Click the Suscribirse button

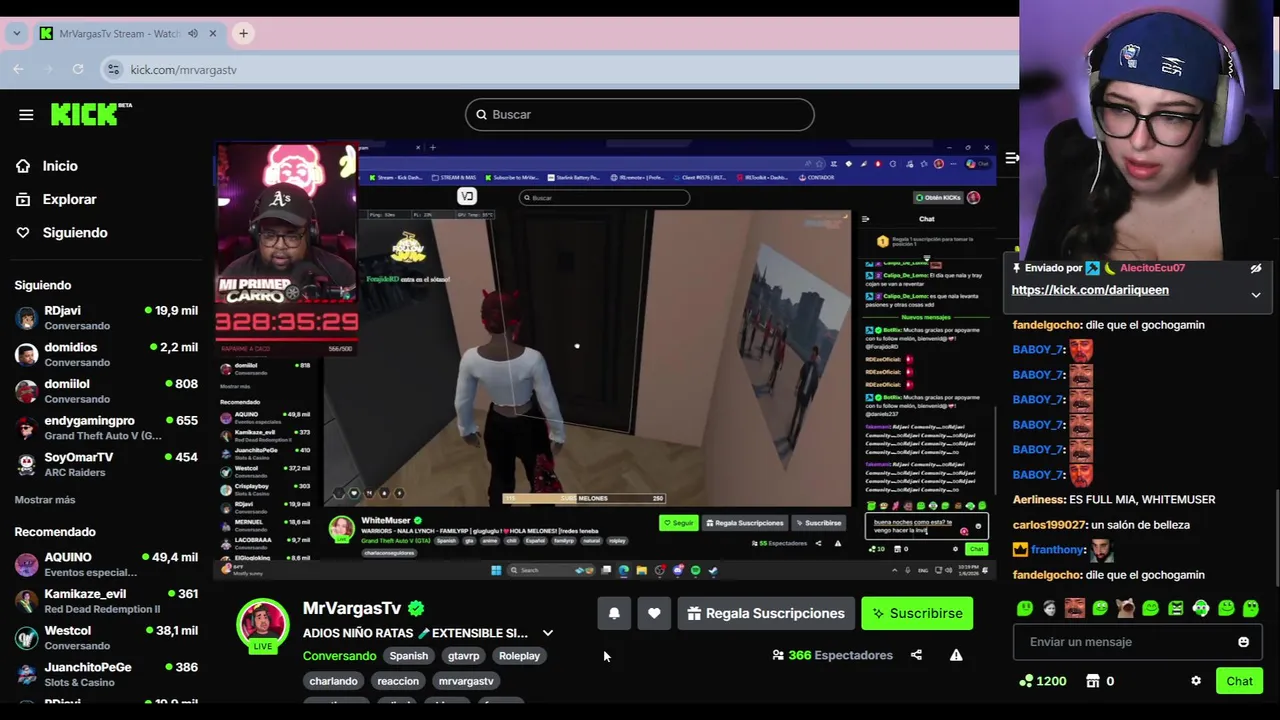[x=917, y=613]
